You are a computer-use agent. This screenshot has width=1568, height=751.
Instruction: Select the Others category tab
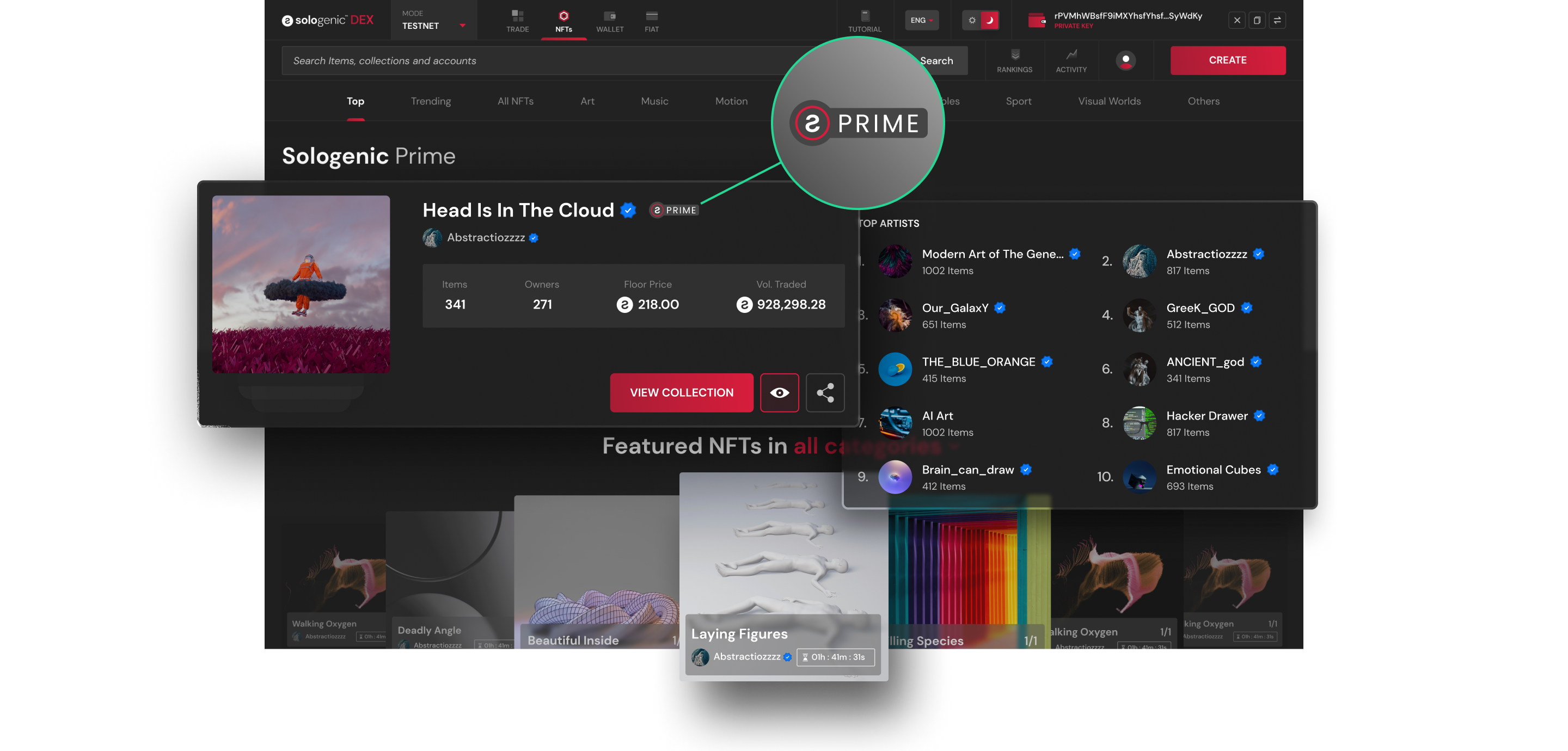[1203, 101]
